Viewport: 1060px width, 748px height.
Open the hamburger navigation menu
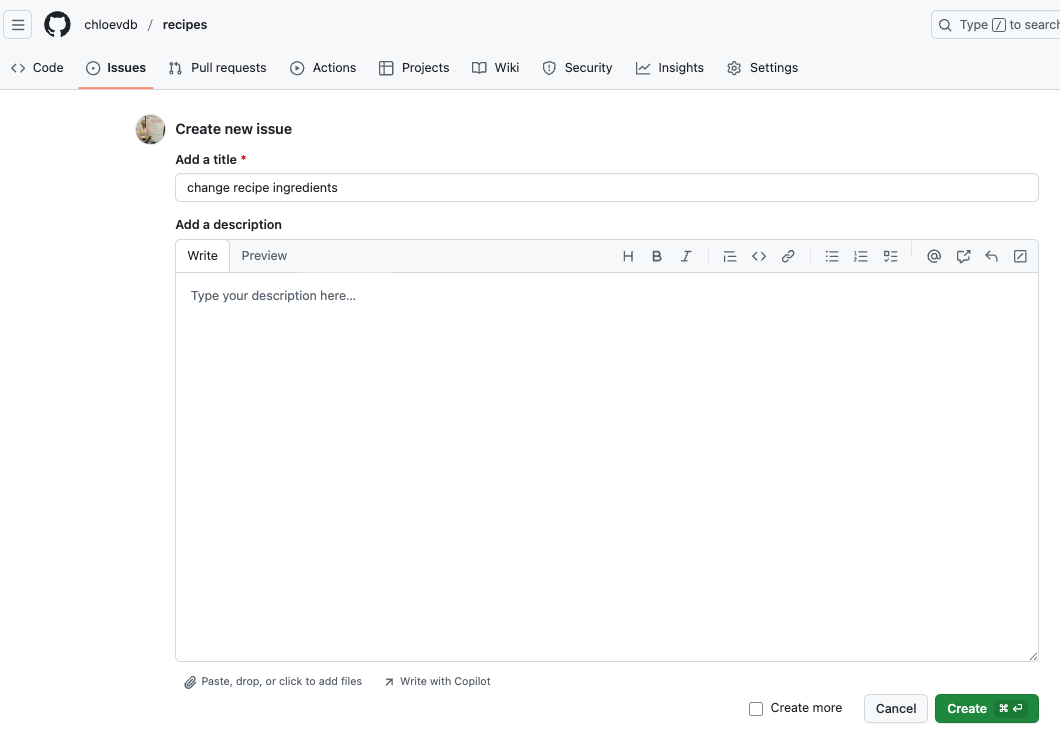(x=18, y=25)
